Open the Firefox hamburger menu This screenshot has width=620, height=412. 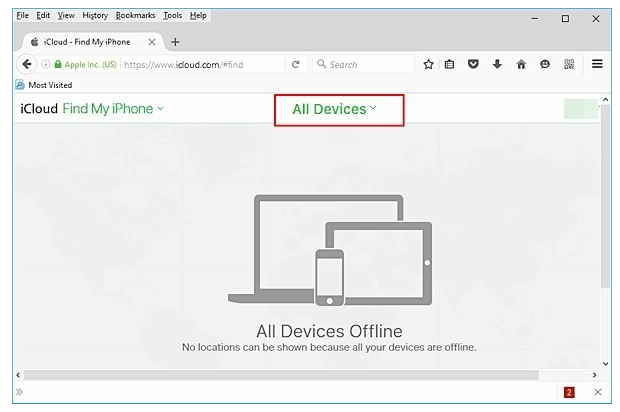tap(597, 64)
